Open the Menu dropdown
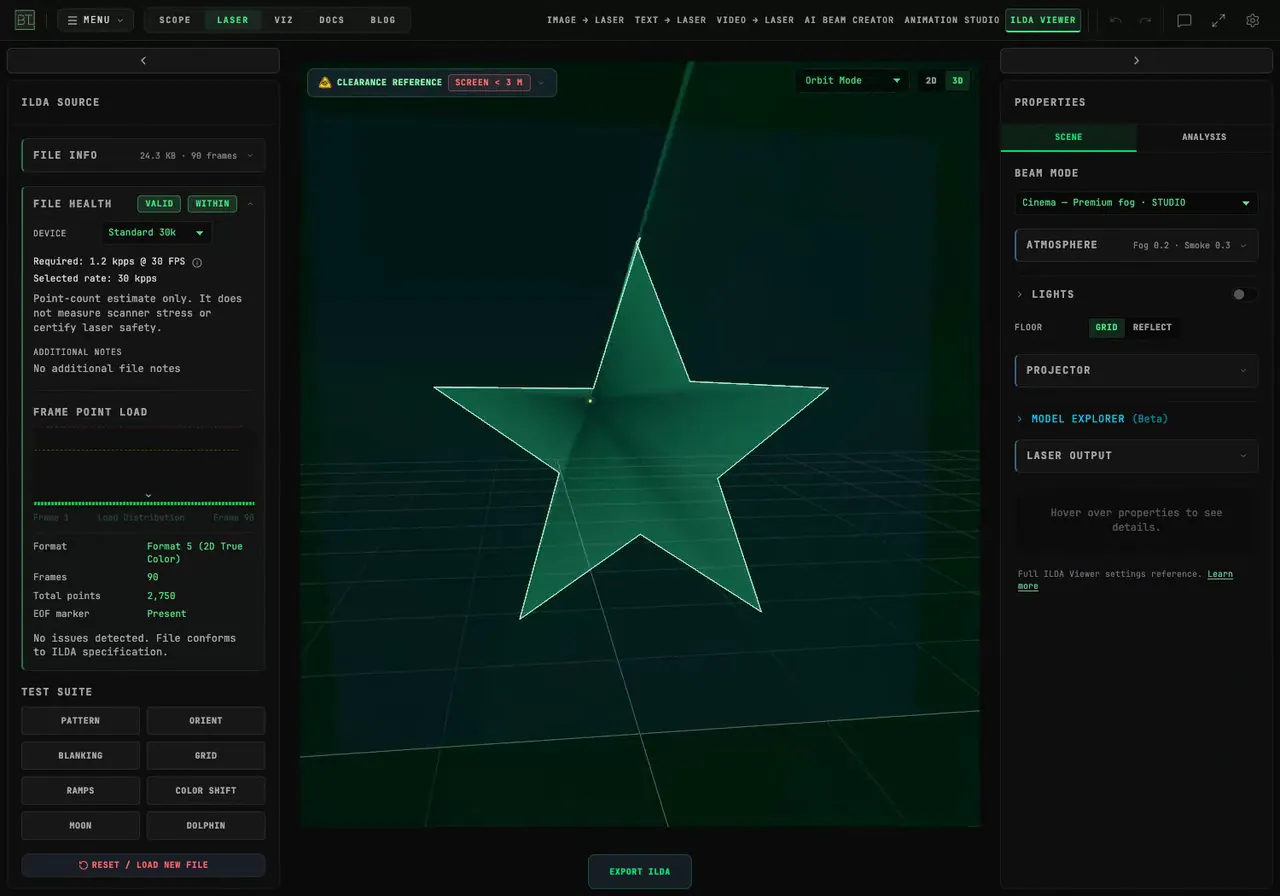This screenshot has width=1280, height=896. pyautogui.click(x=95, y=20)
